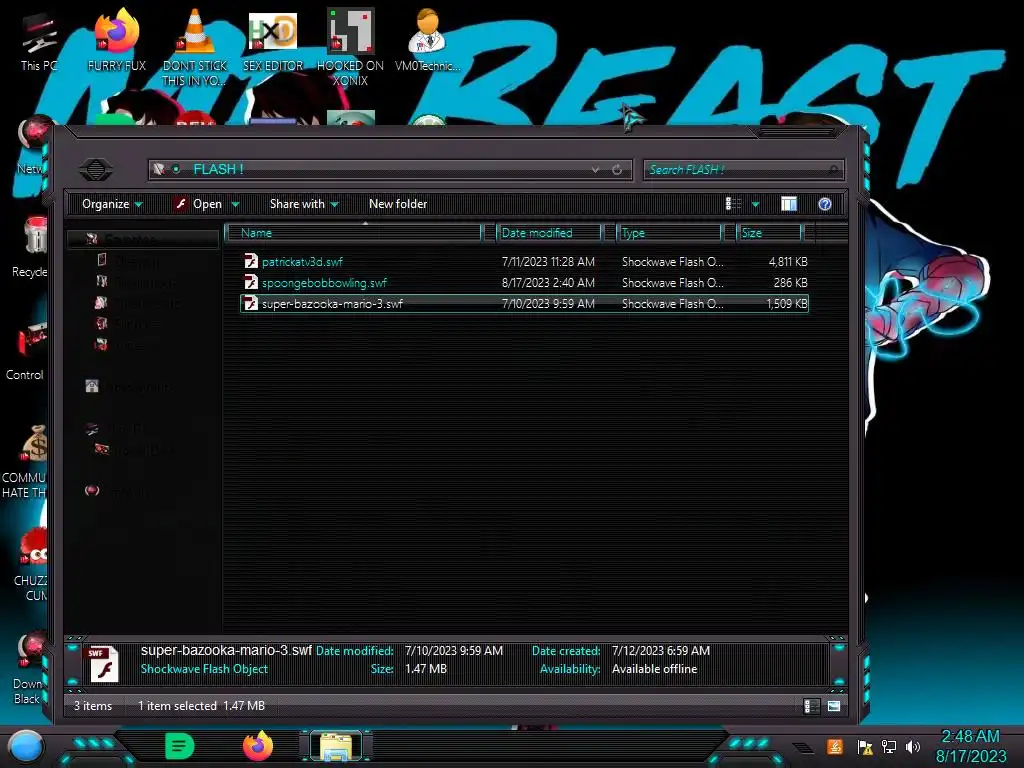Click the Open button in toolbar
This screenshot has width=1024, height=768.
click(199, 204)
